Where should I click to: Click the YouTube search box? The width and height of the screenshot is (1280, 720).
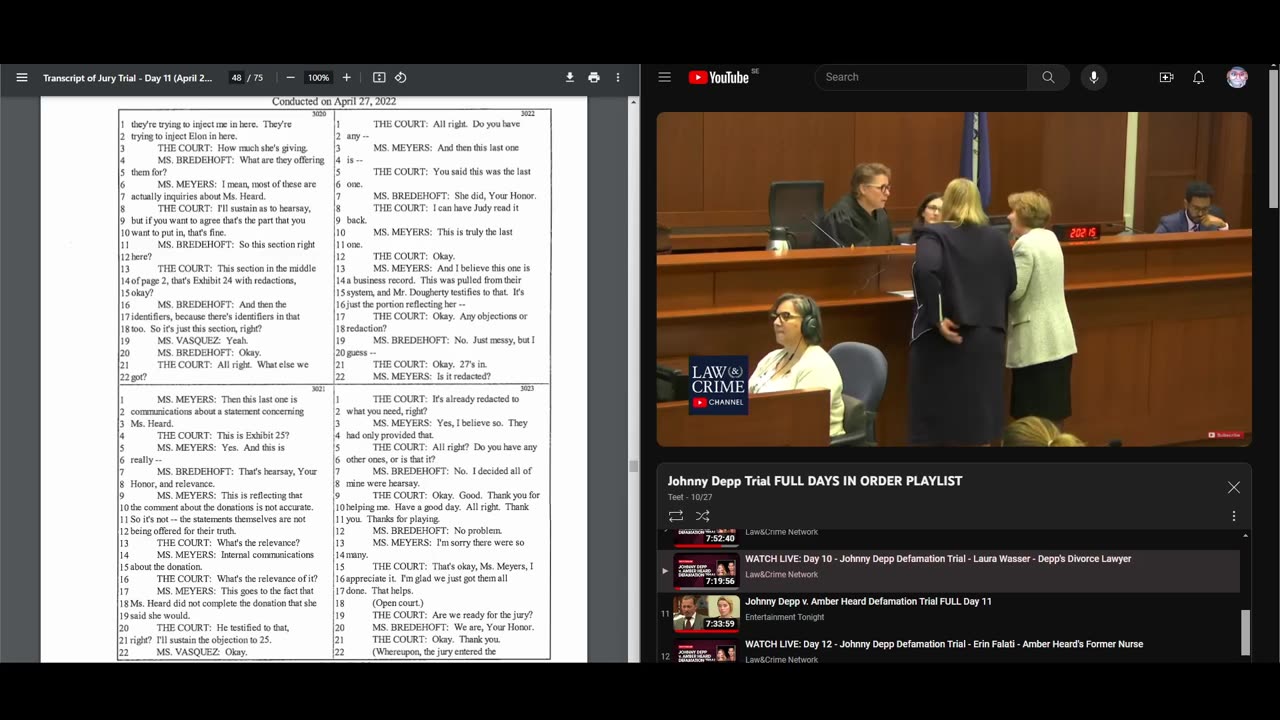coord(920,77)
